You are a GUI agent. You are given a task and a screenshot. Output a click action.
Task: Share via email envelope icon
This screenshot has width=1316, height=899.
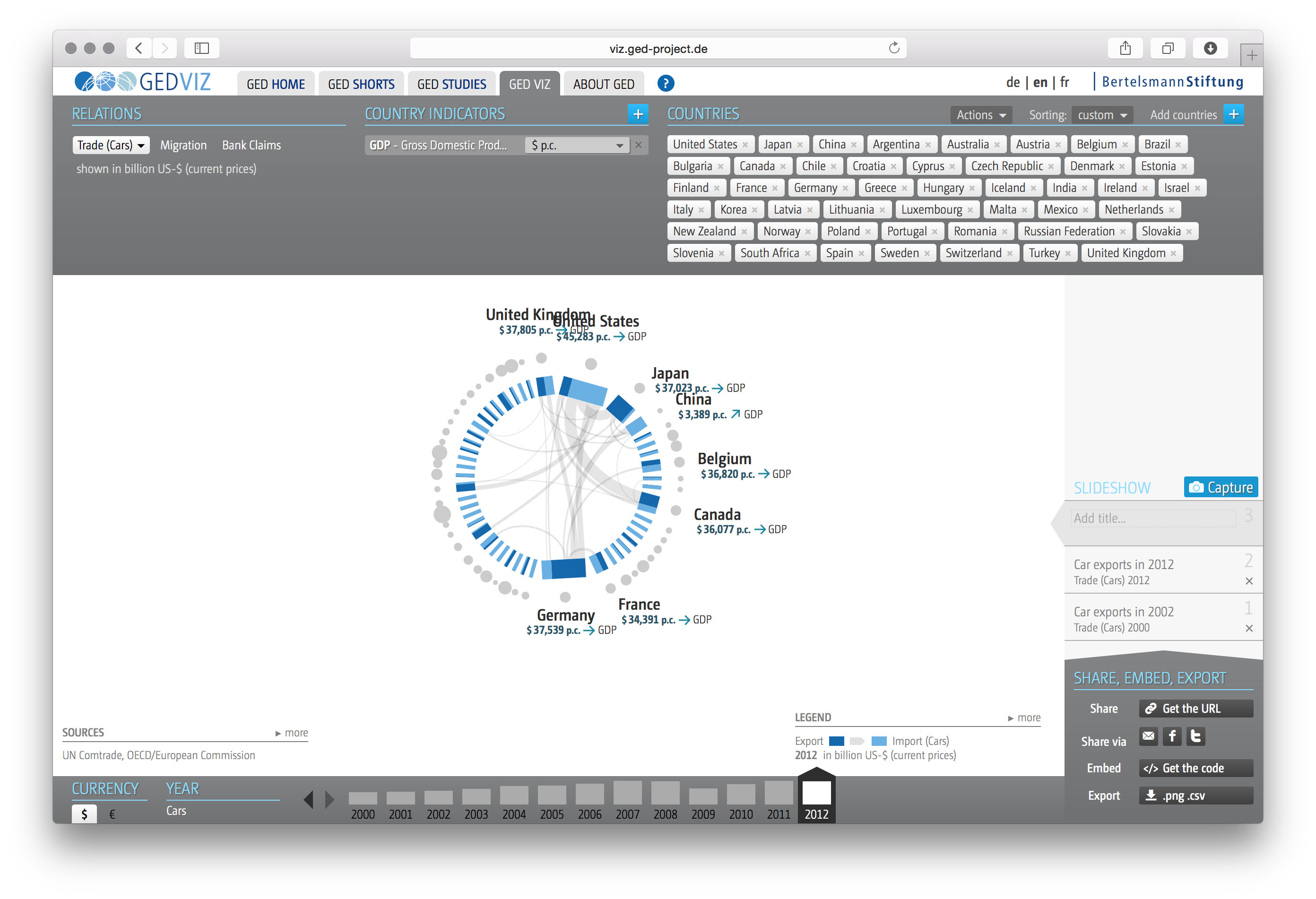pos(1148,736)
